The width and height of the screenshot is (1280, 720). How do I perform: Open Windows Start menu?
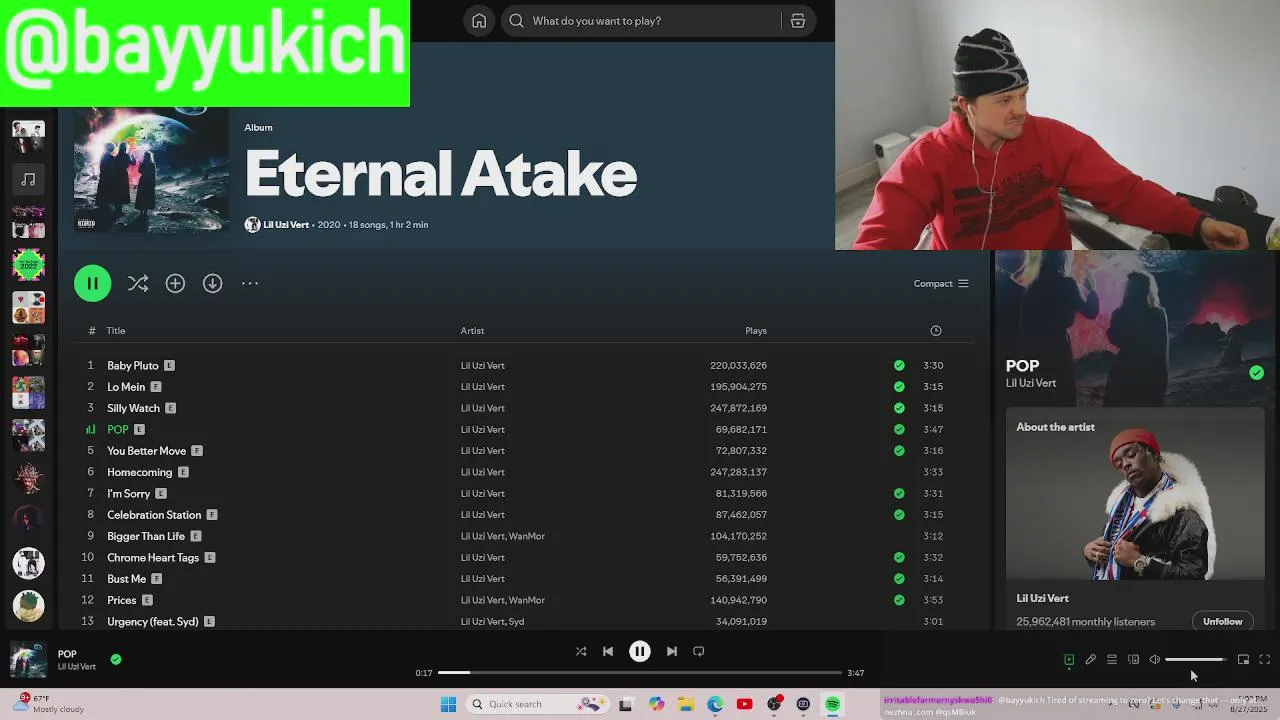point(449,704)
